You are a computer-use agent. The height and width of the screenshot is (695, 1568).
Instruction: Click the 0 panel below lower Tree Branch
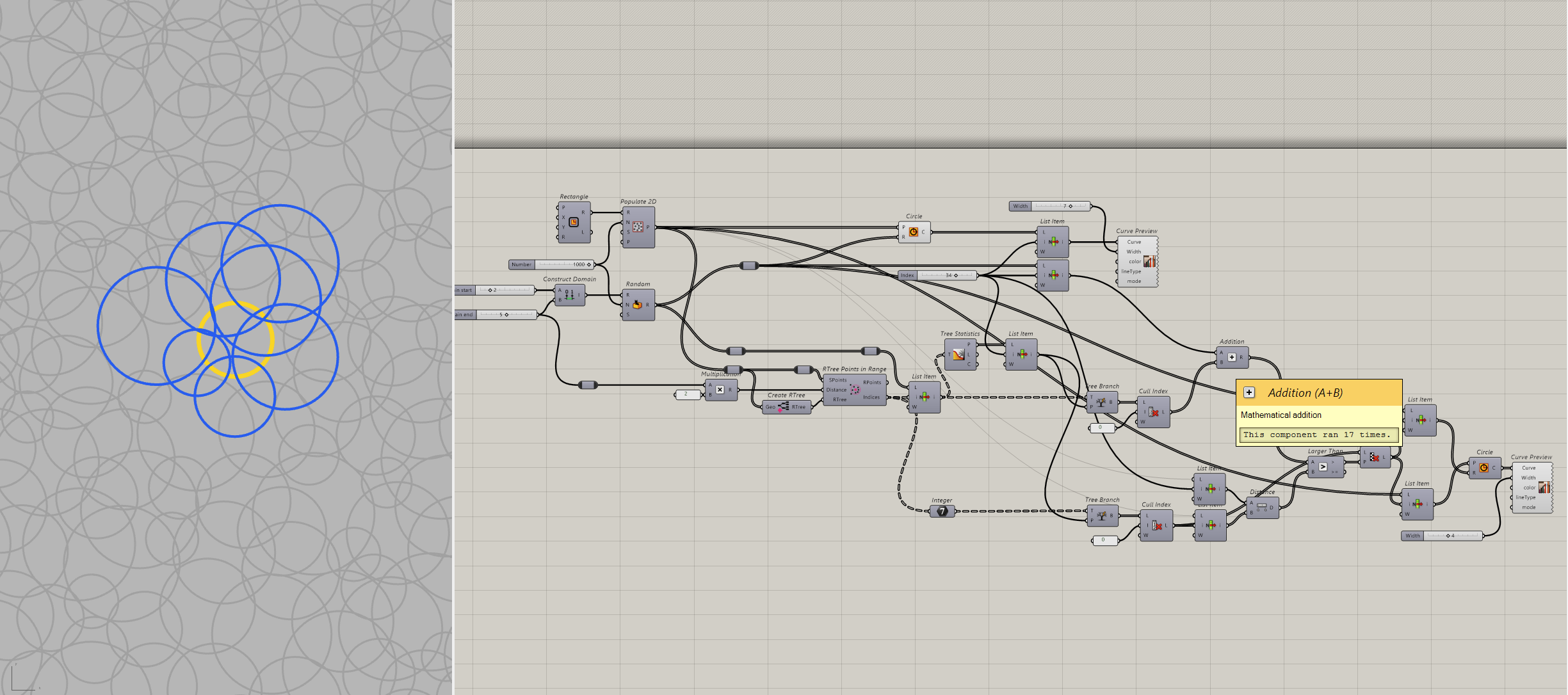point(1105,540)
